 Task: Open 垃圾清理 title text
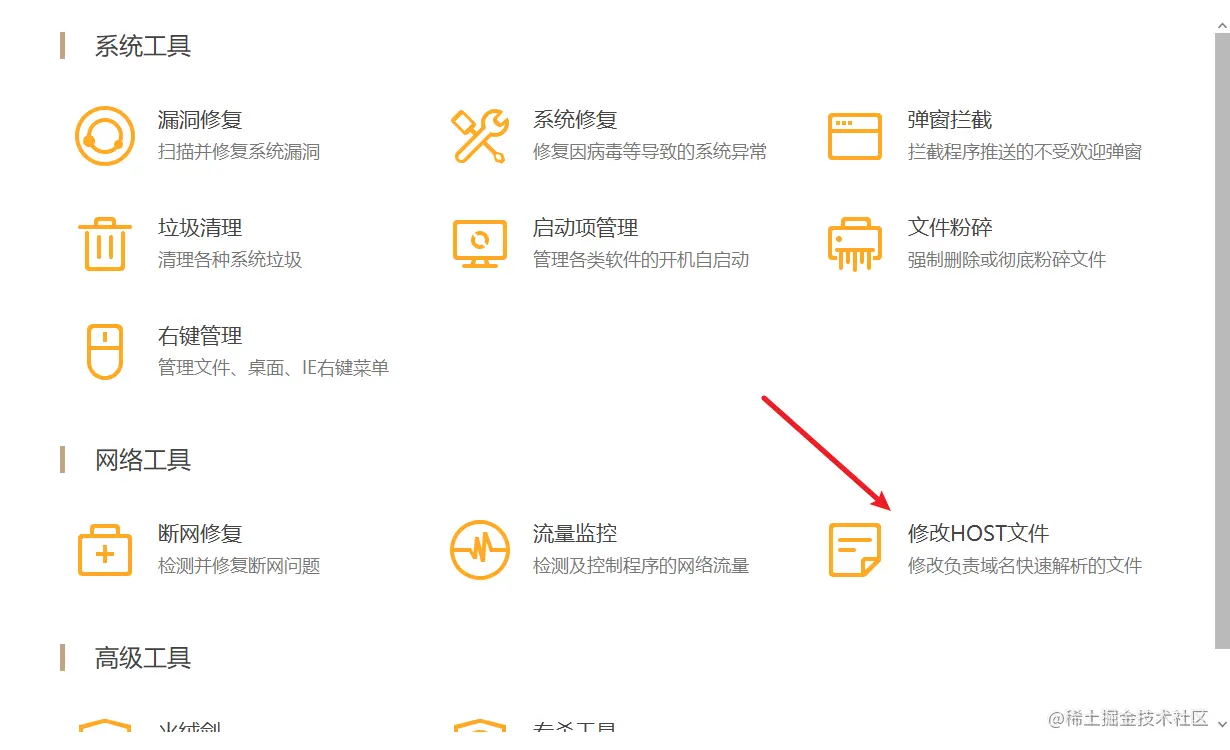[x=200, y=228]
